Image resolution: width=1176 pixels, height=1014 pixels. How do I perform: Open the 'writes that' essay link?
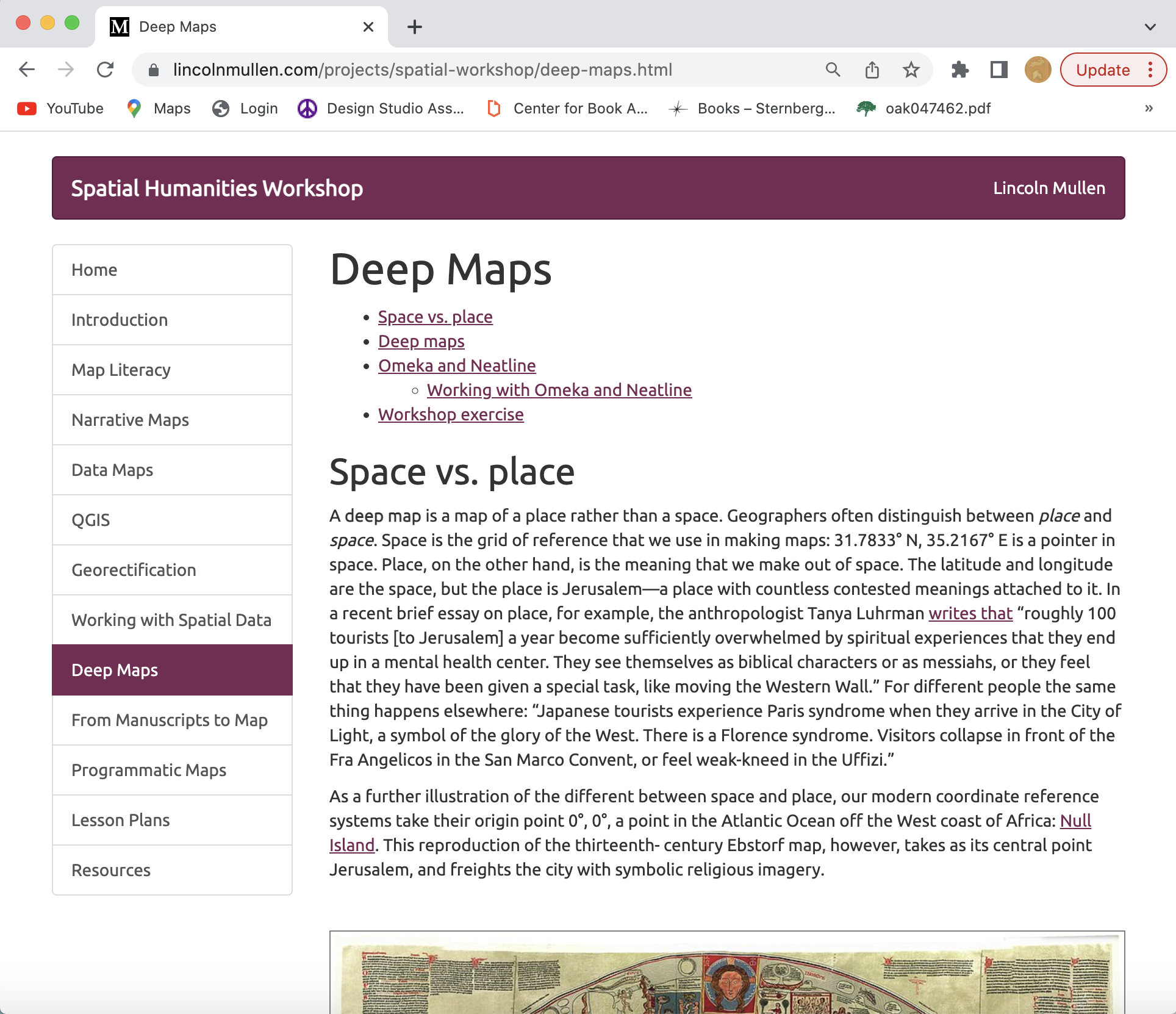(x=970, y=613)
